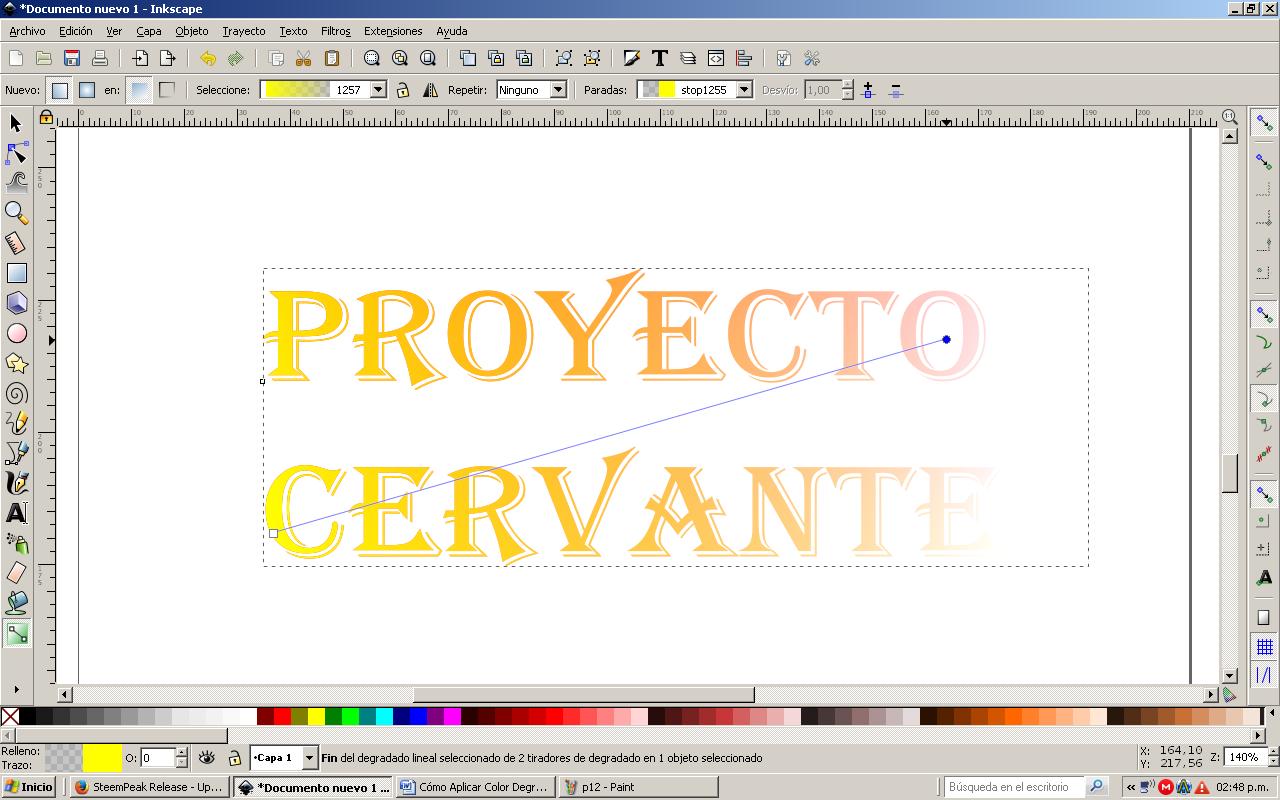Select the Paint bucket tool

tap(16, 603)
